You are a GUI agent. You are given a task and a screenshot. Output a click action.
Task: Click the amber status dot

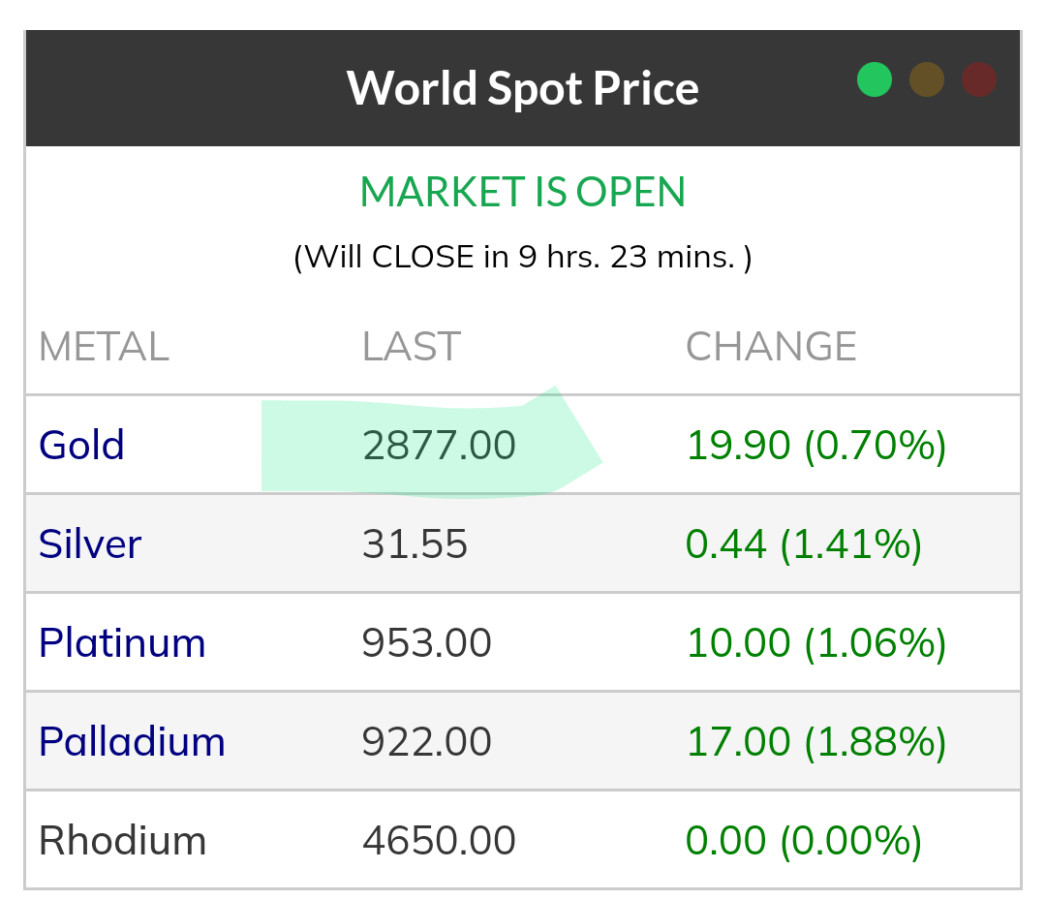tap(927, 80)
